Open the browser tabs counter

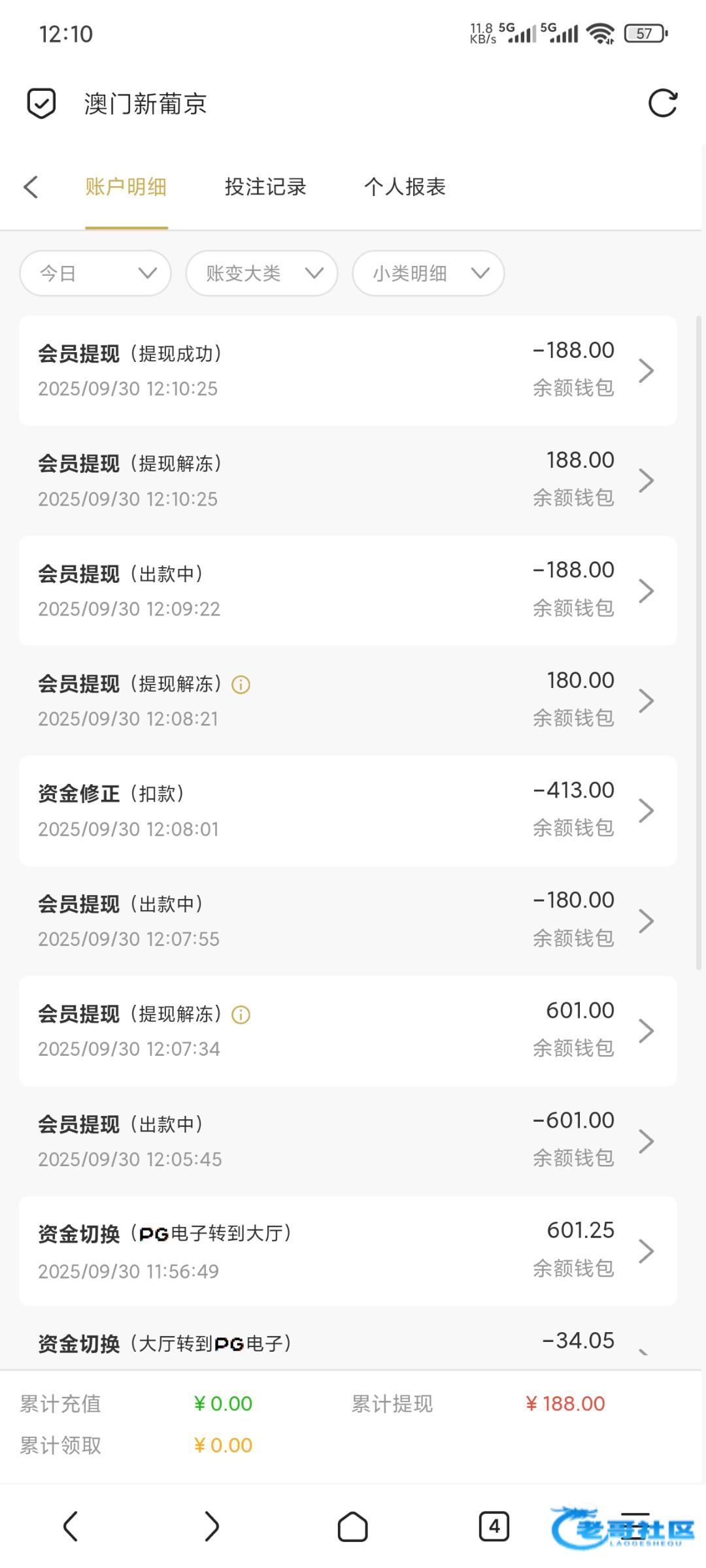click(x=494, y=1527)
